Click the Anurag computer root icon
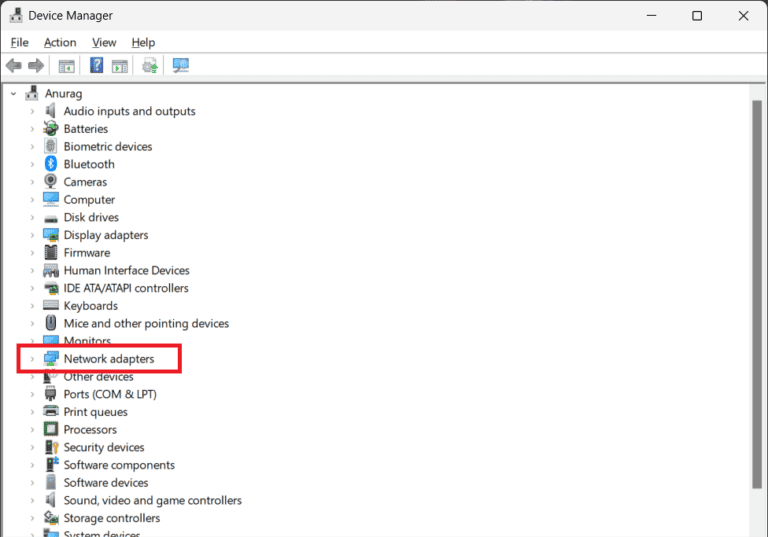The height and width of the screenshot is (537, 768). point(32,93)
